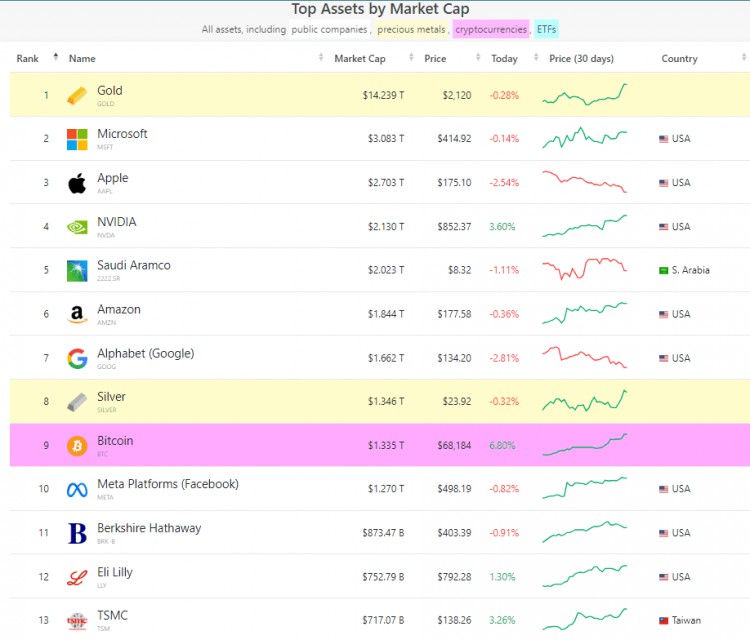The width and height of the screenshot is (750, 640).
Task: Open the Berkshire Hathaway company page
Action: click(149, 528)
